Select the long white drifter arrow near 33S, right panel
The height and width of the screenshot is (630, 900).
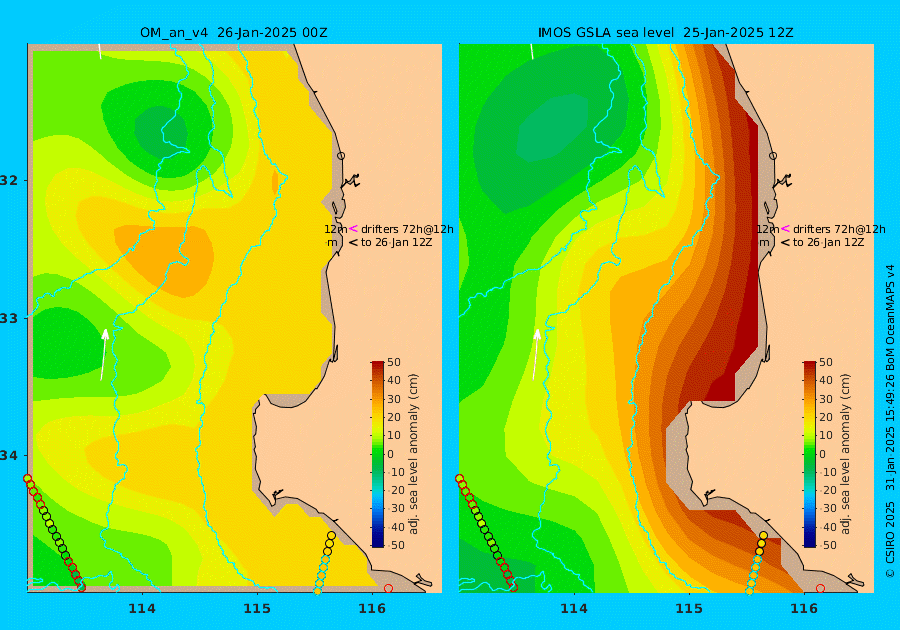coord(536,354)
